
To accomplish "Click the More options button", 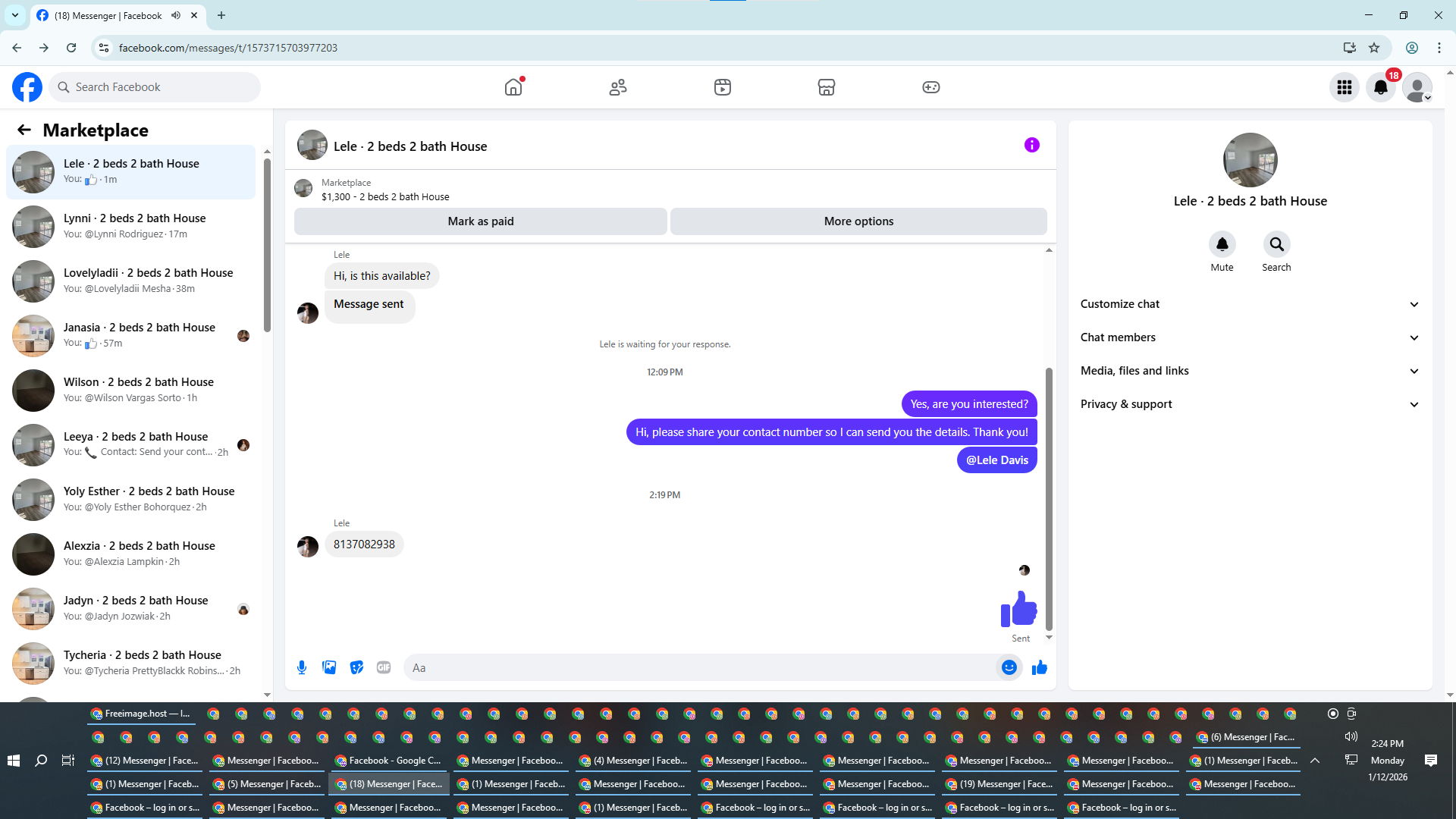I will click(858, 221).
